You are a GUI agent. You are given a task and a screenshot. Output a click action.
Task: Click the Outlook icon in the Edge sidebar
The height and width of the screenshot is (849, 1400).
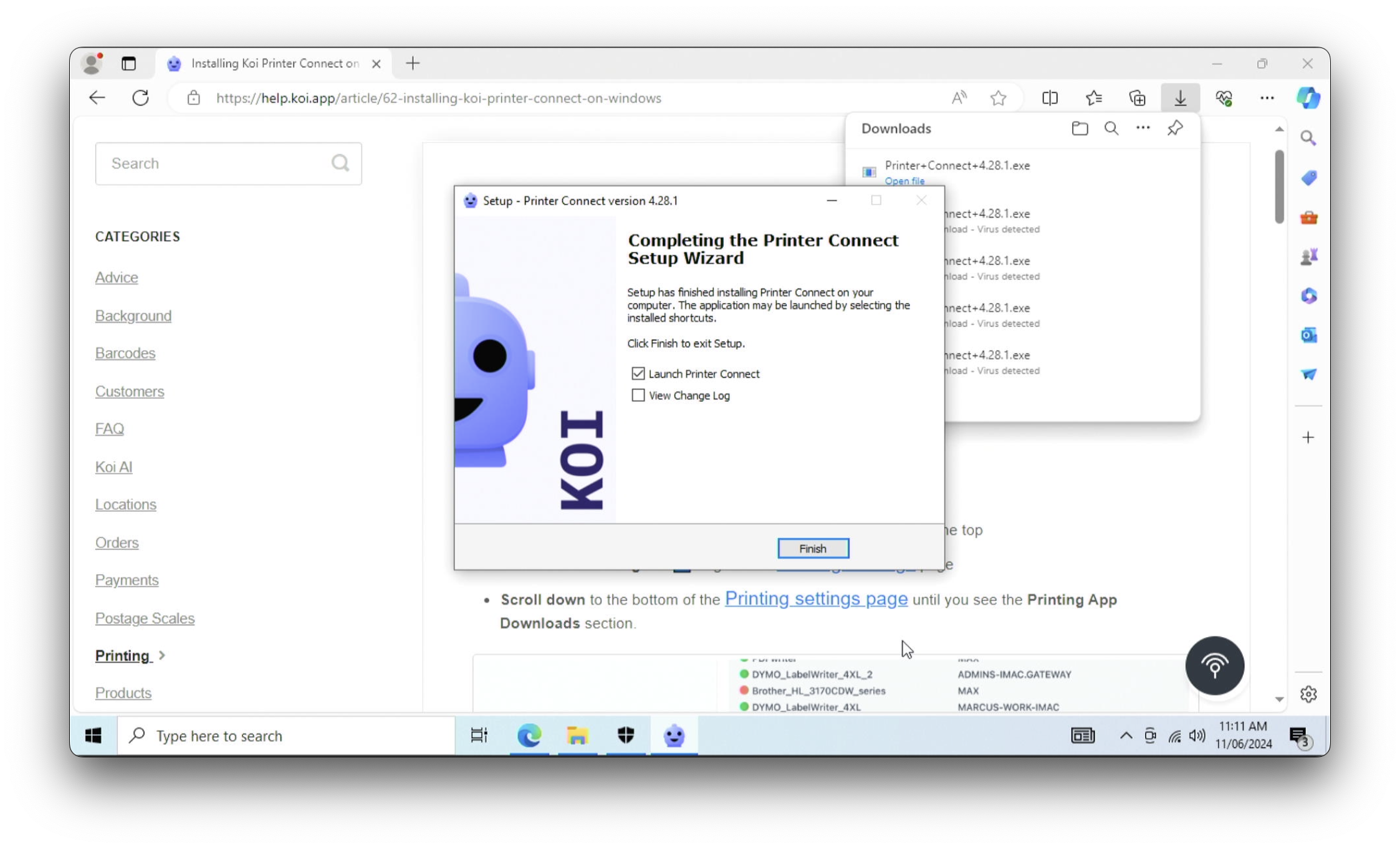pos(1308,335)
